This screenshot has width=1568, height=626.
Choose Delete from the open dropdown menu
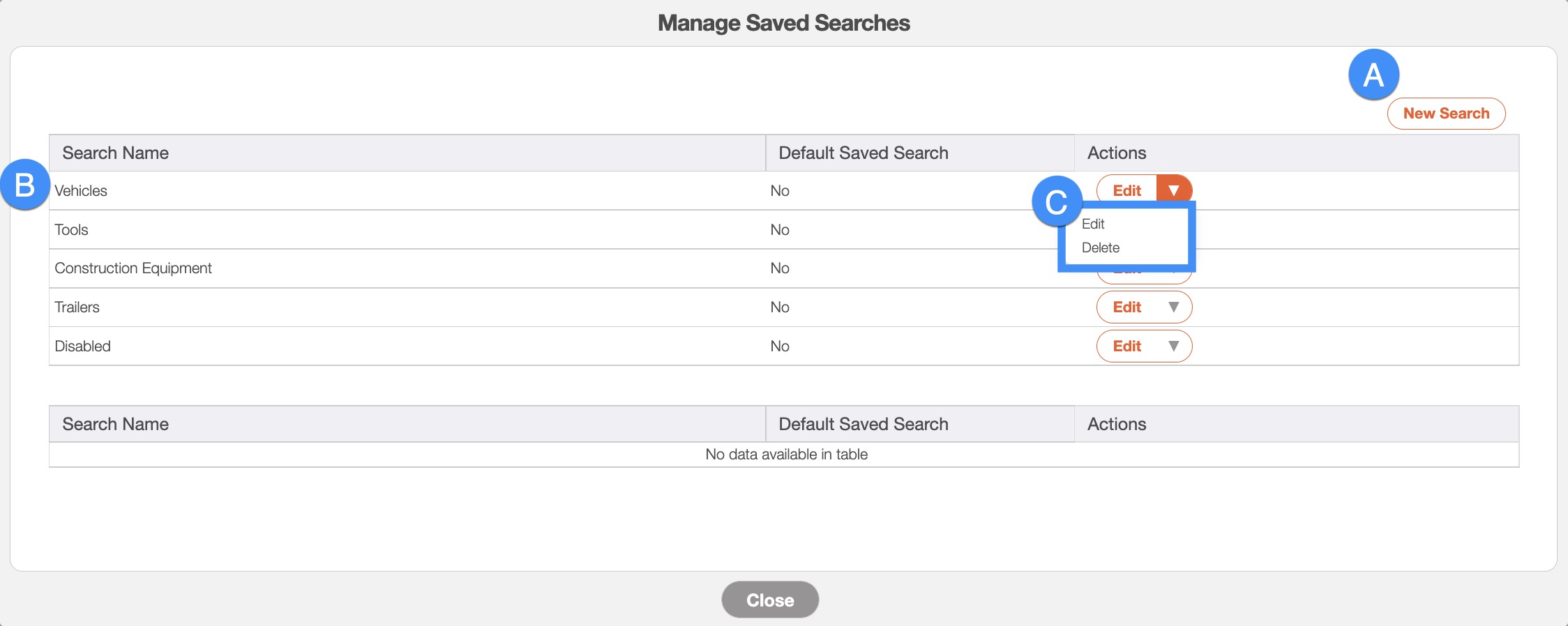(1100, 247)
